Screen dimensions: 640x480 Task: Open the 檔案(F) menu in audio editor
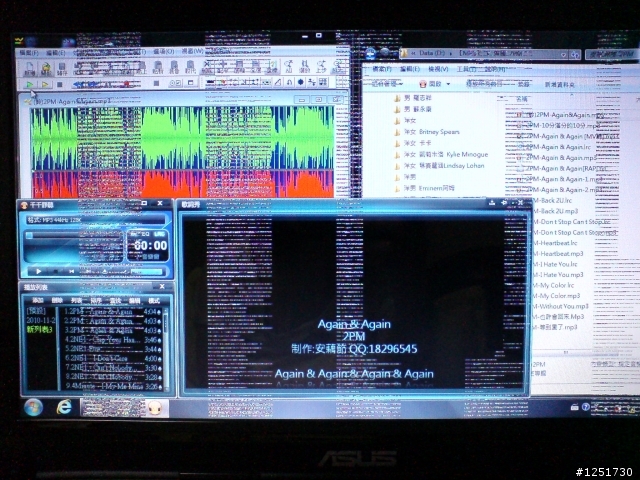point(29,53)
